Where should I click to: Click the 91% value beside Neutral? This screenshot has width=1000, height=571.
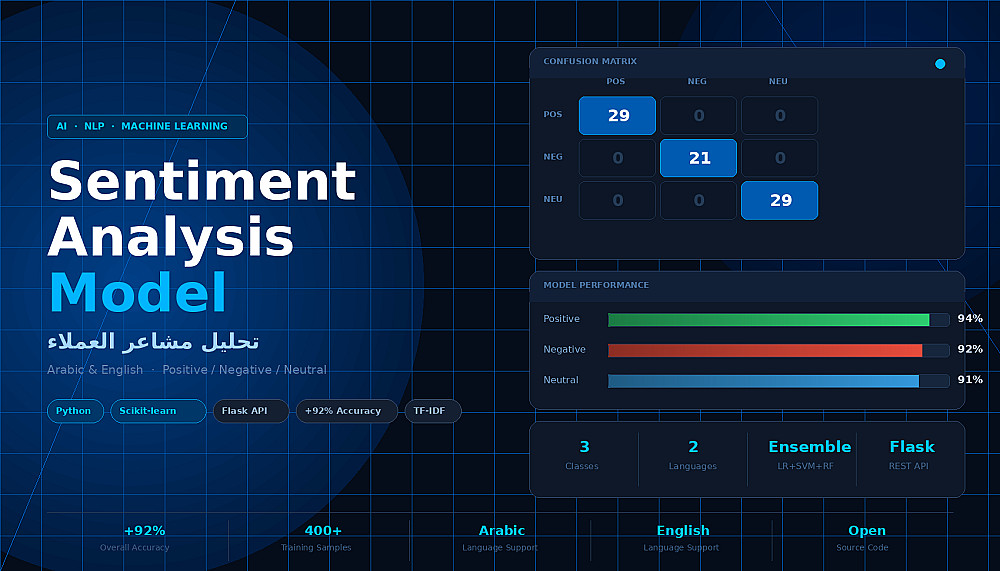[x=970, y=380]
